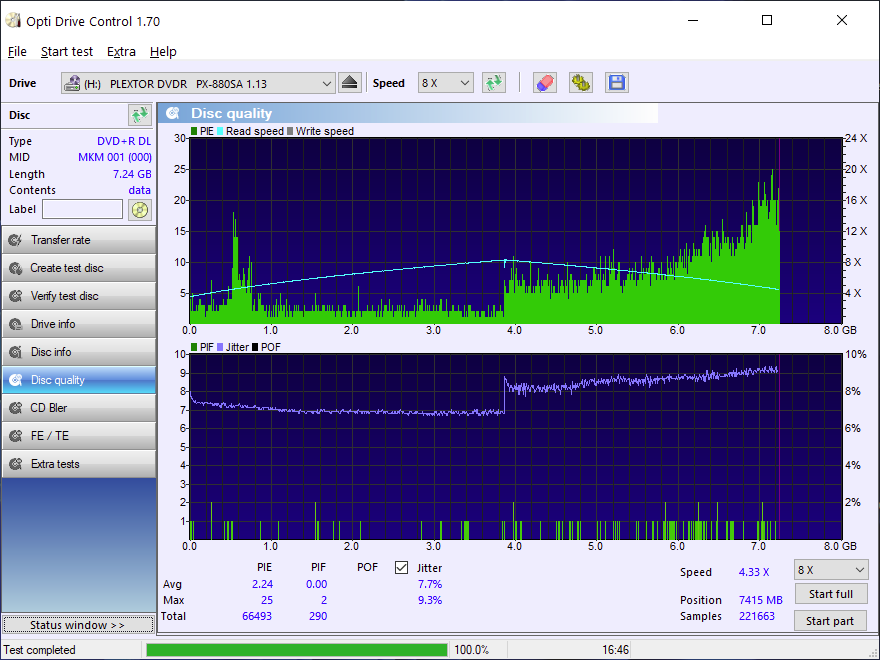Open the Transfer rate test
Image resolution: width=880 pixels, height=660 pixels.
[x=78, y=240]
